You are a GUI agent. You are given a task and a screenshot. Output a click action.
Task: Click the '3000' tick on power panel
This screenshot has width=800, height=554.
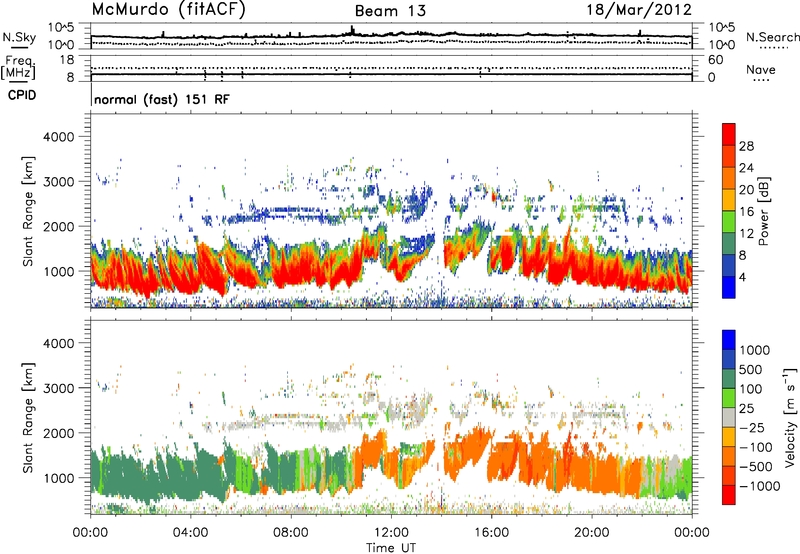tap(58, 182)
